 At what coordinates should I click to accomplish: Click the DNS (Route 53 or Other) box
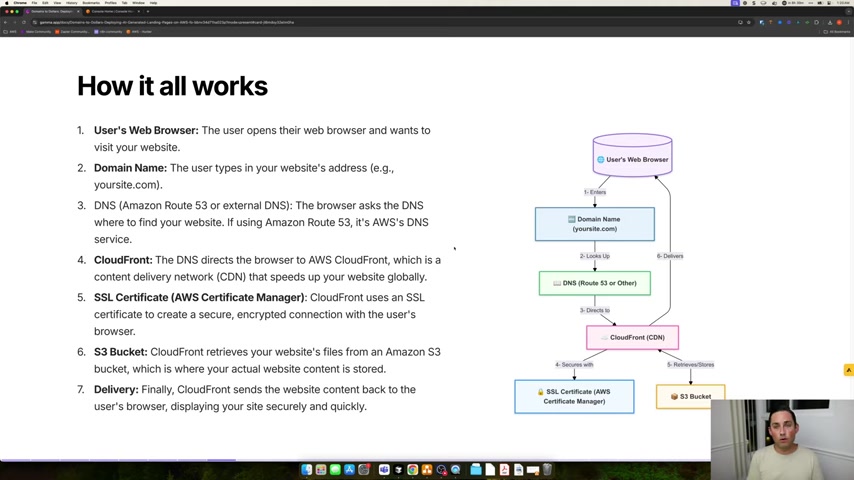click(x=595, y=283)
